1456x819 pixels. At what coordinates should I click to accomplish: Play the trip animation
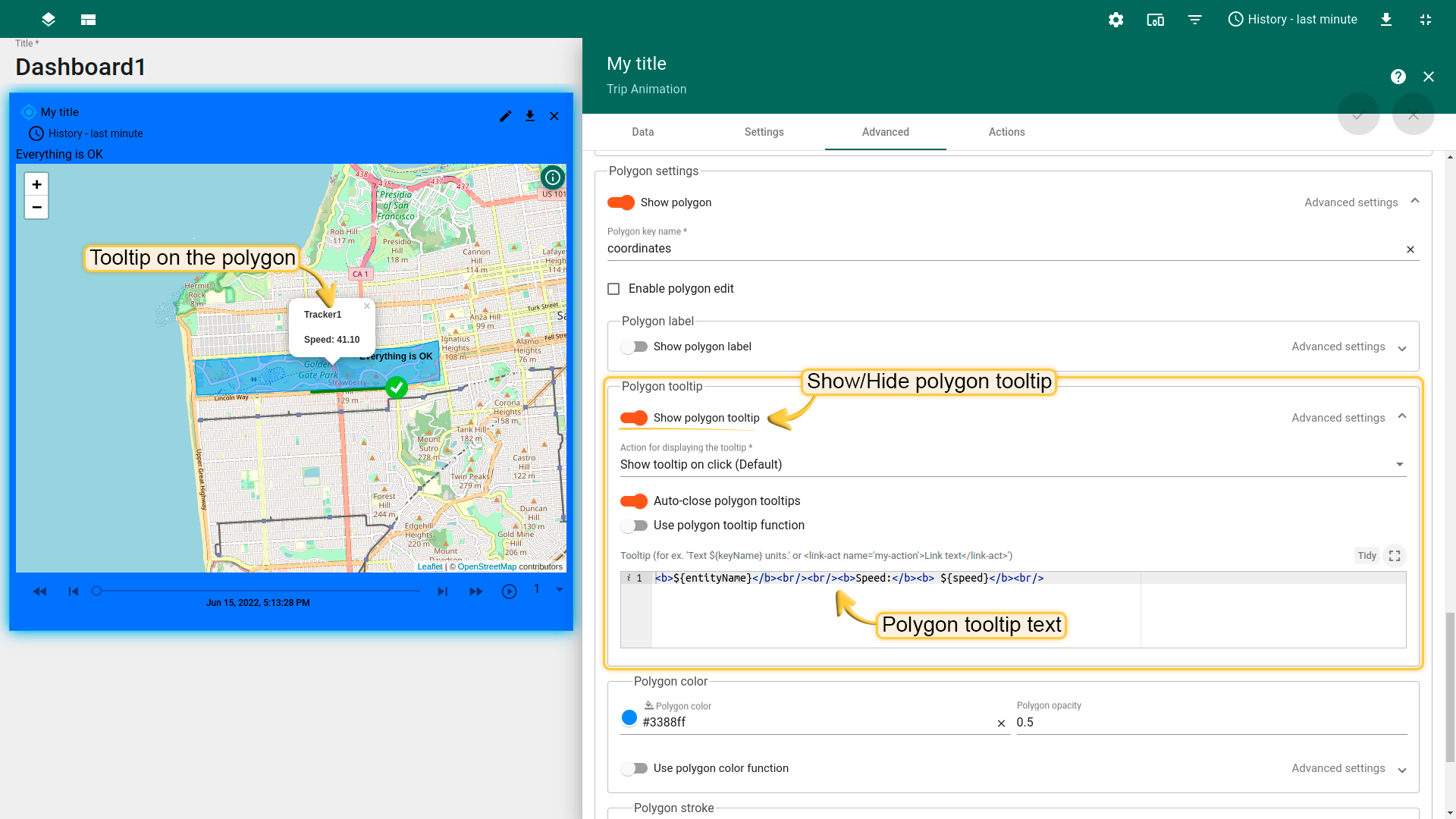point(510,591)
